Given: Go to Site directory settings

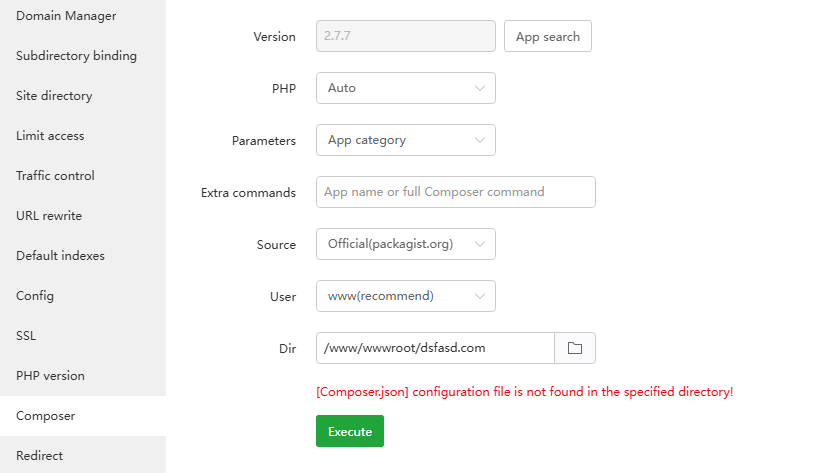Looking at the screenshot, I should 54,96.
